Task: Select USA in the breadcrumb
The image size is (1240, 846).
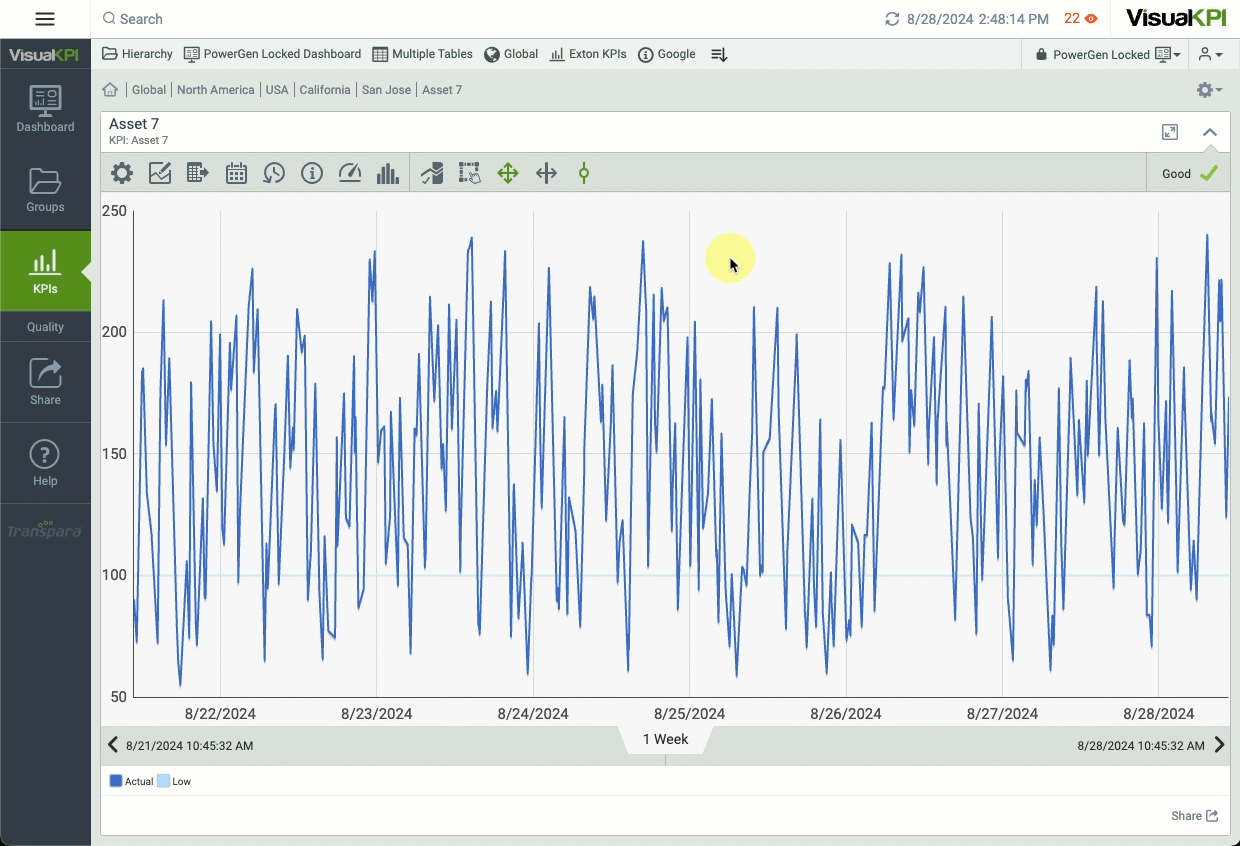Action: (x=277, y=90)
